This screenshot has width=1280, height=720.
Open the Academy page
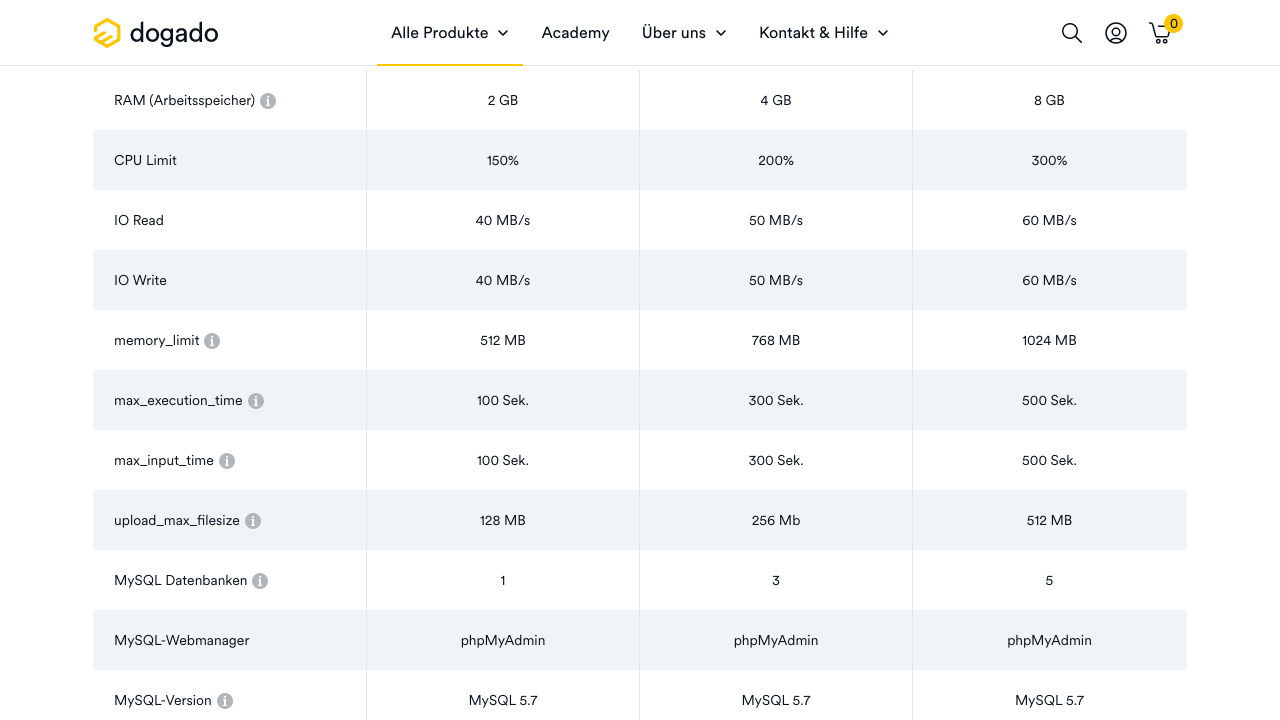(x=575, y=33)
